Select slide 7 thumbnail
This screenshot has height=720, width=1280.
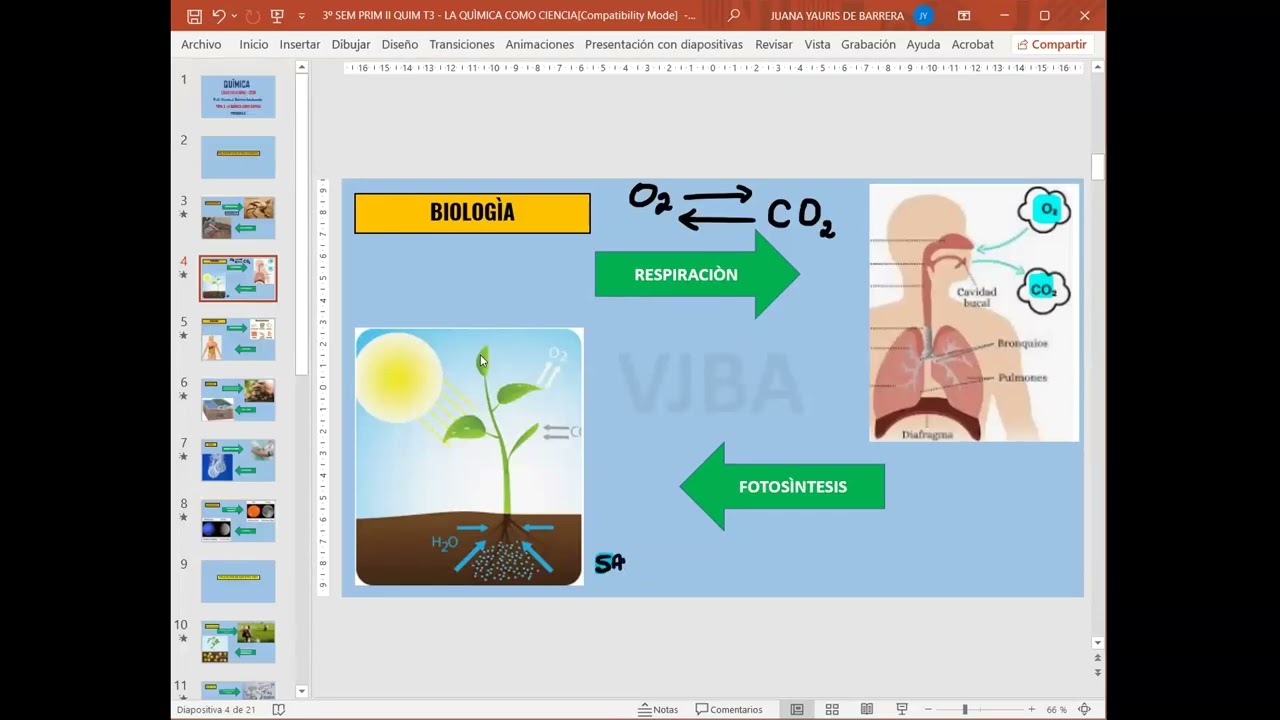(238, 460)
